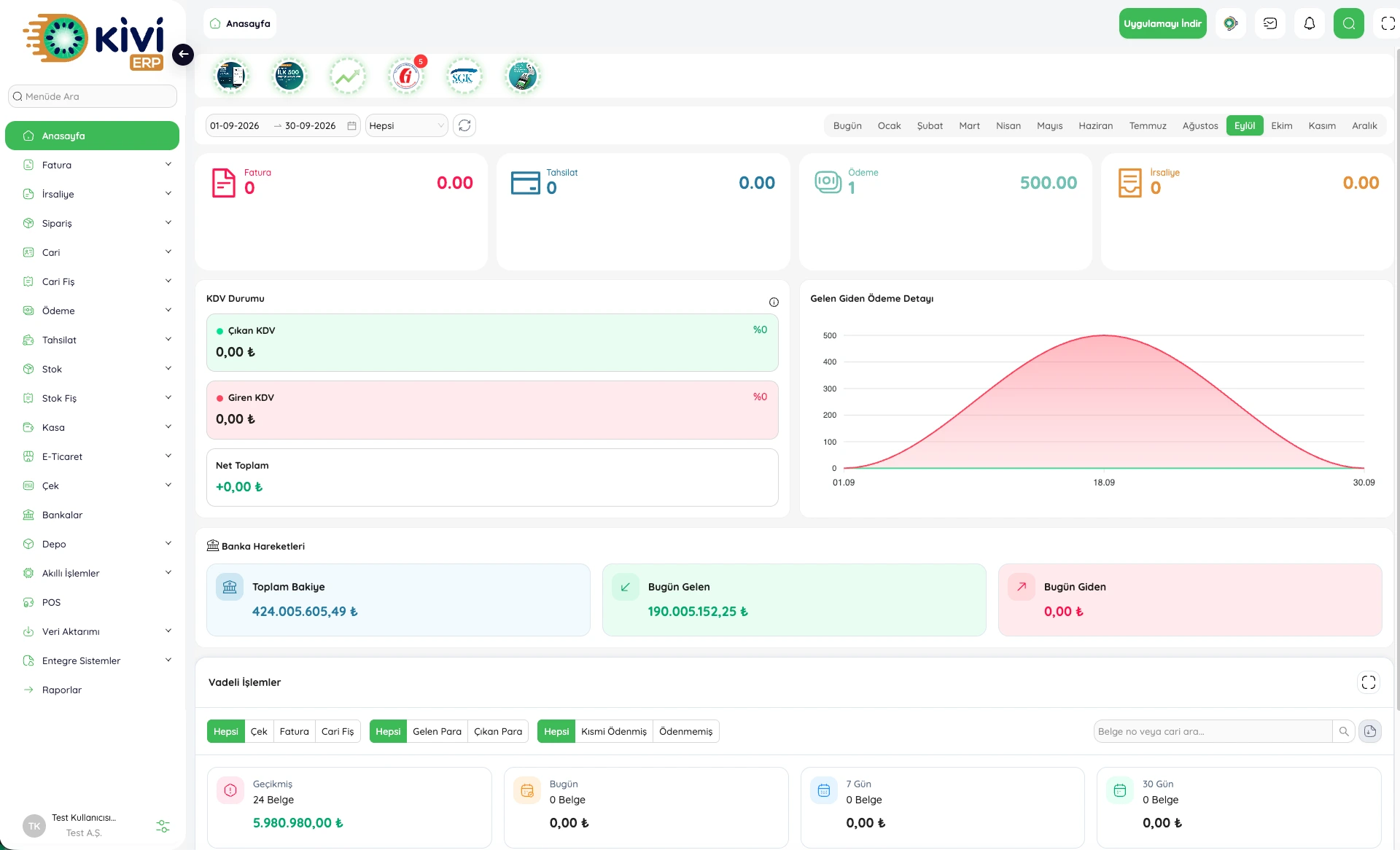Open Bankalar in the sidebar
The image size is (1400, 850).
pyautogui.click(x=92, y=515)
